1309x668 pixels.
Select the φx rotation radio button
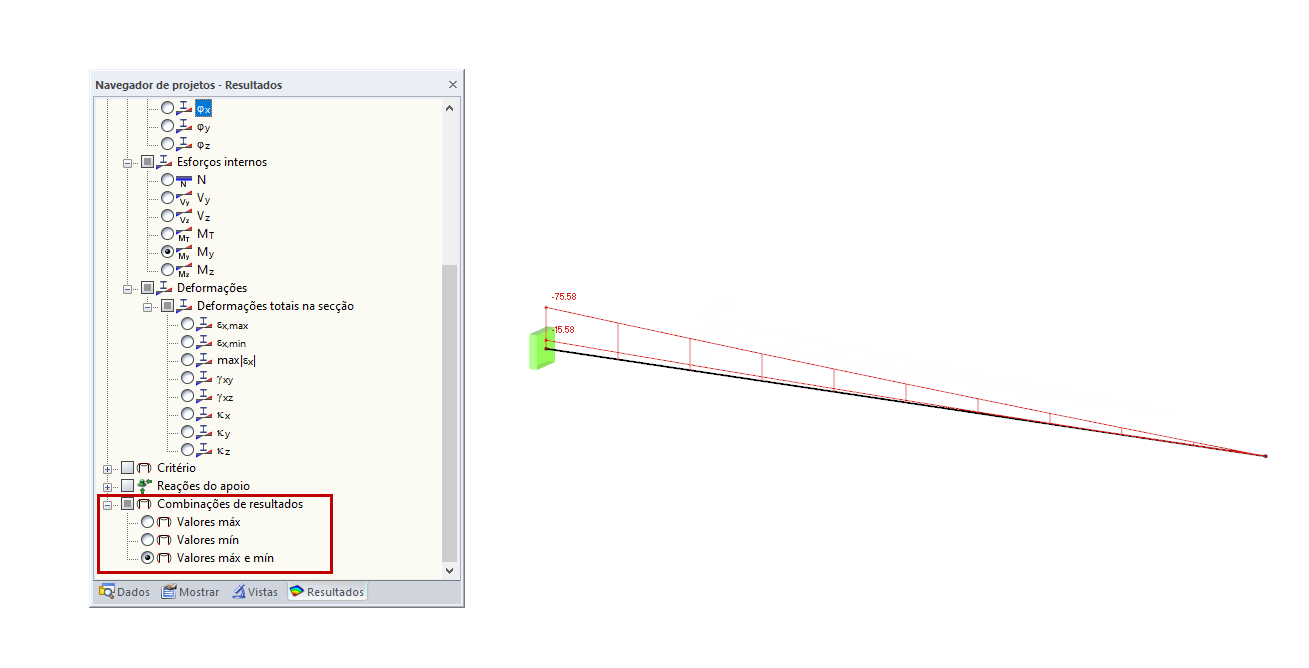coord(167,107)
